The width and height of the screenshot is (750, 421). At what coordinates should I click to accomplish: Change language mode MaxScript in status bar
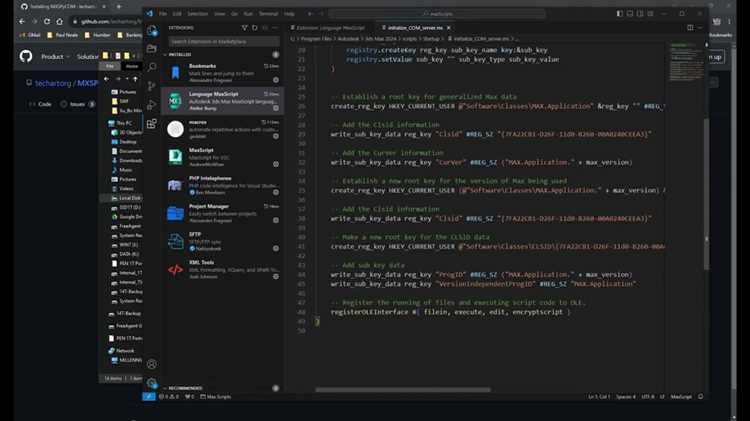[681, 397]
